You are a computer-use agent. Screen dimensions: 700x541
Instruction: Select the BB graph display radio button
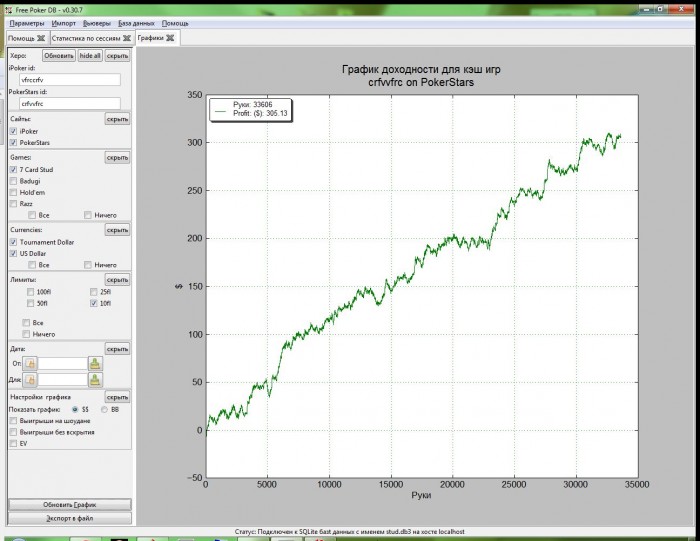click(x=104, y=409)
